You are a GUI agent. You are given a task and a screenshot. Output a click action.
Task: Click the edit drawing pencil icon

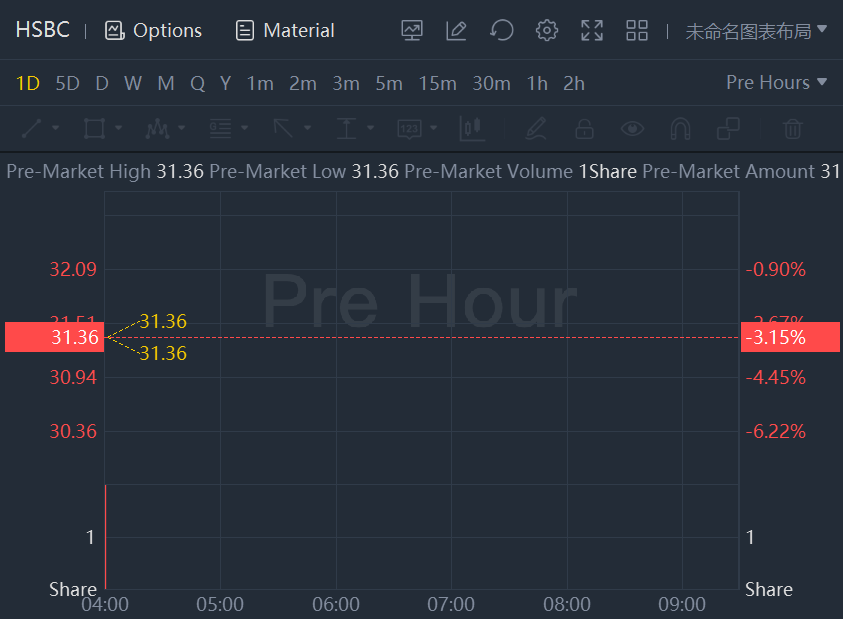456,31
